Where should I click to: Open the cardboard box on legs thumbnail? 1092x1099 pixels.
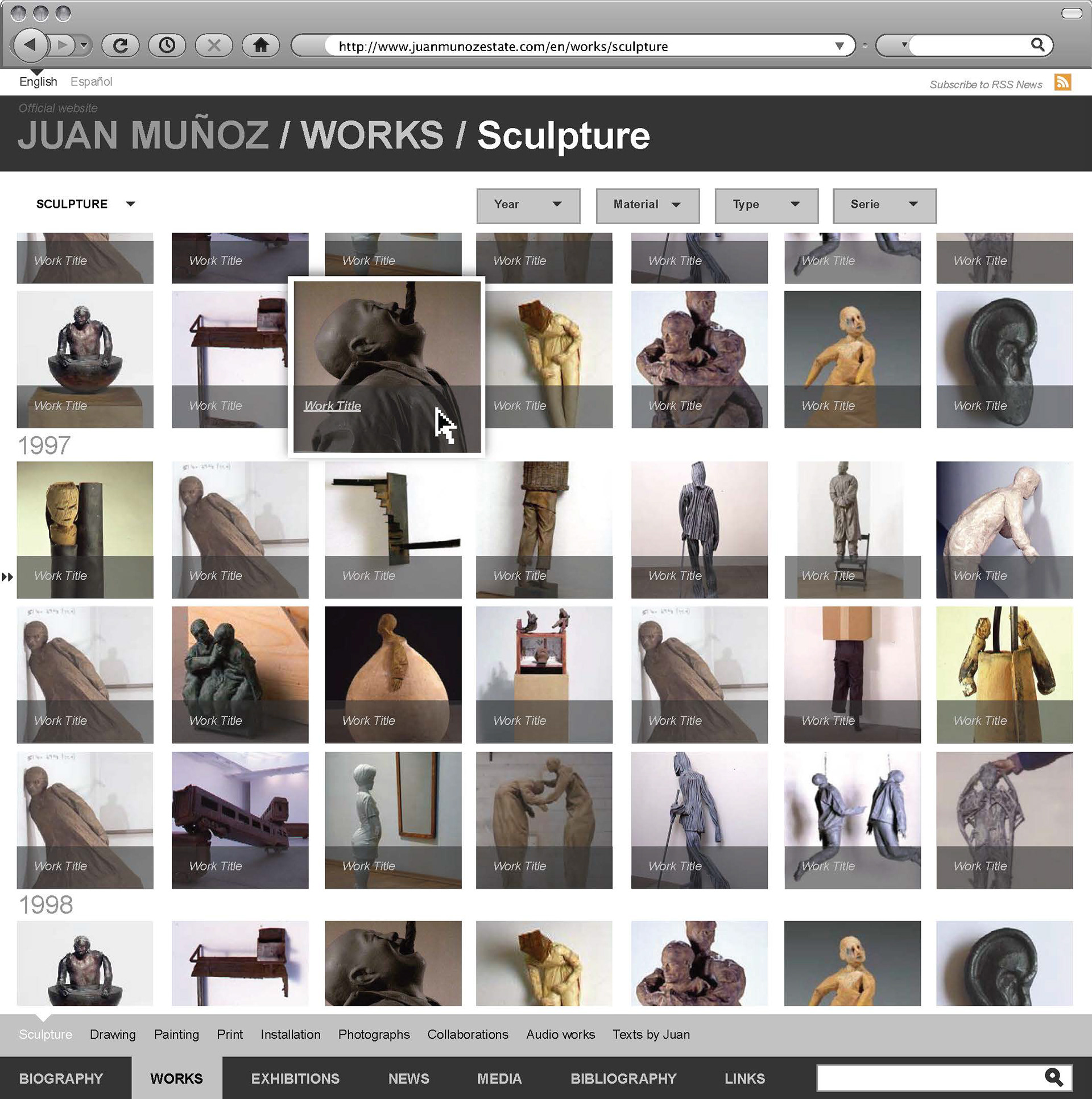click(x=852, y=675)
